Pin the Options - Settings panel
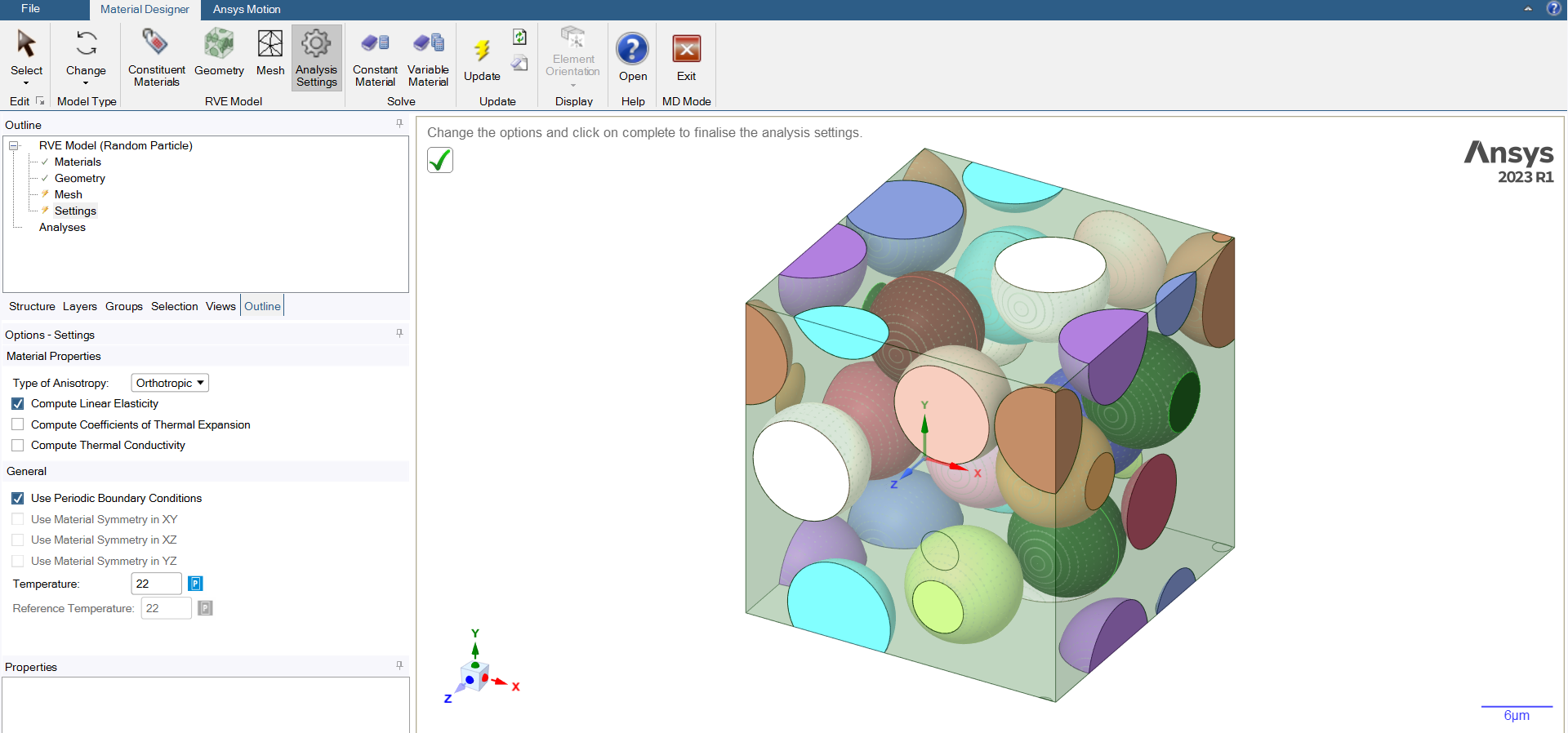The height and width of the screenshot is (733, 1568). click(x=399, y=334)
